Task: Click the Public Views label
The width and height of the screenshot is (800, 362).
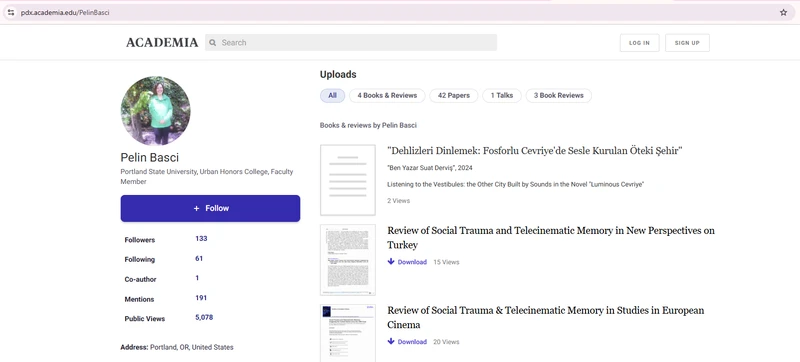Action: click(x=145, y=319)
